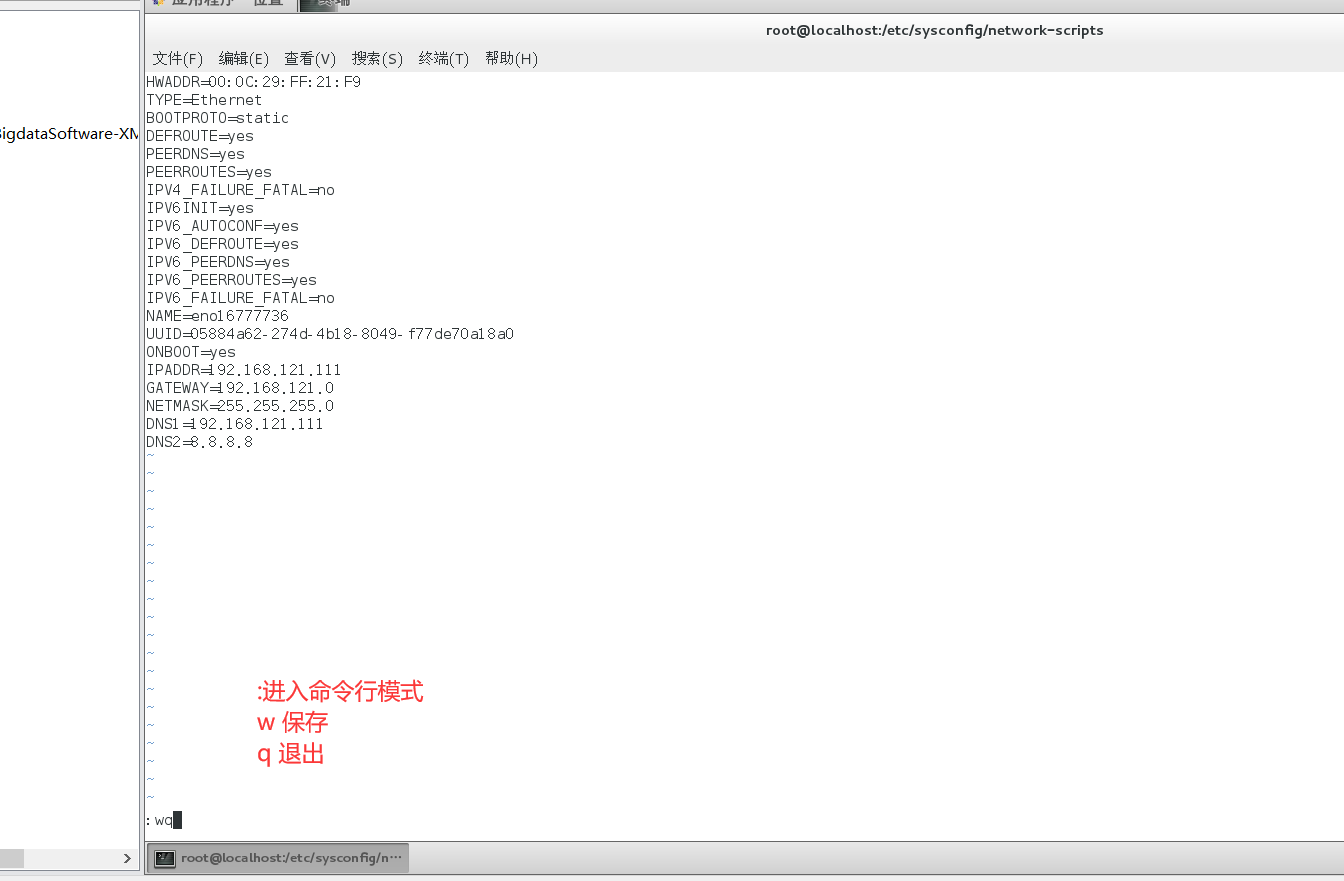
Task: Open the 查看(V) menu
Action: pos(310,59)
